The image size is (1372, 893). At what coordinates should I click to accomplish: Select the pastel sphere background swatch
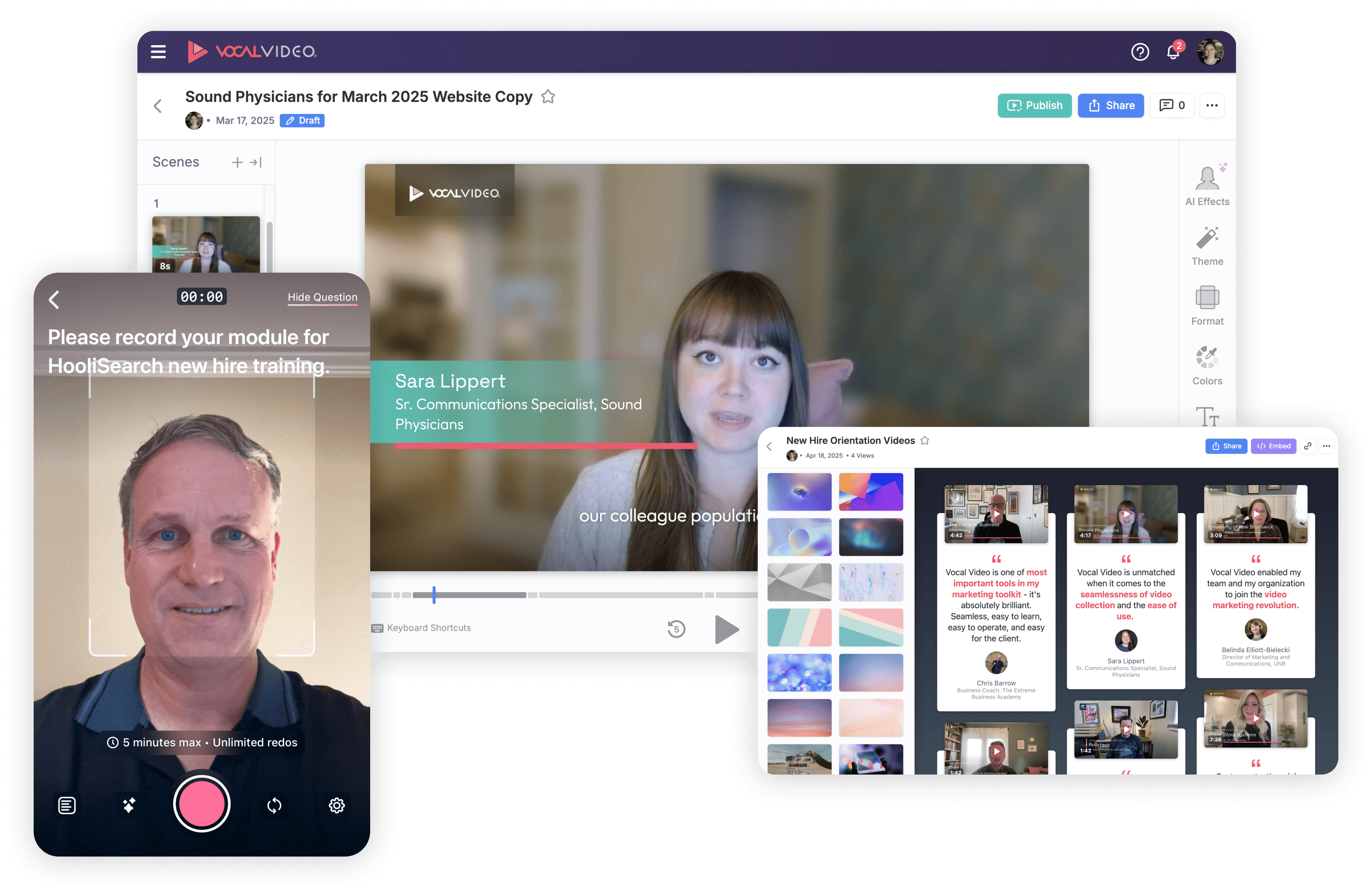point(800,537)
